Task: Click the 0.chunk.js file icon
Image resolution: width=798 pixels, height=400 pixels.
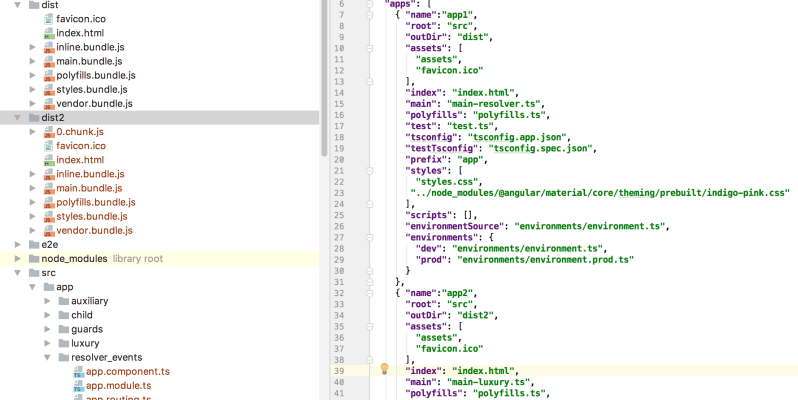Action: (x=47, y=131)
